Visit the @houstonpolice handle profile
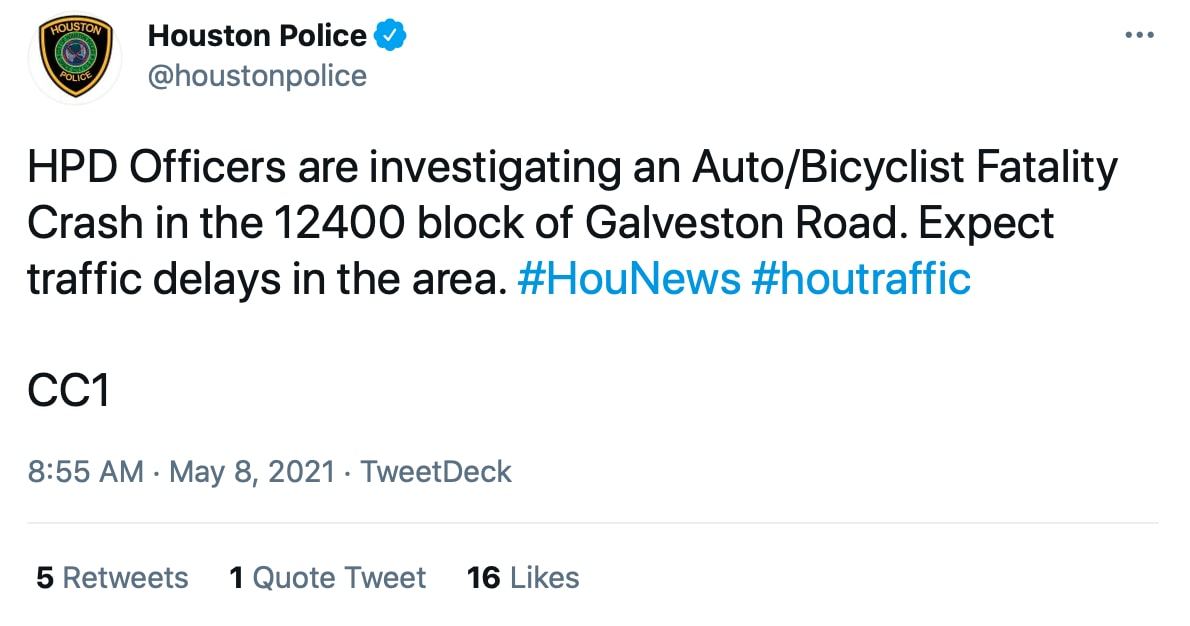 (x=257, y=75)
